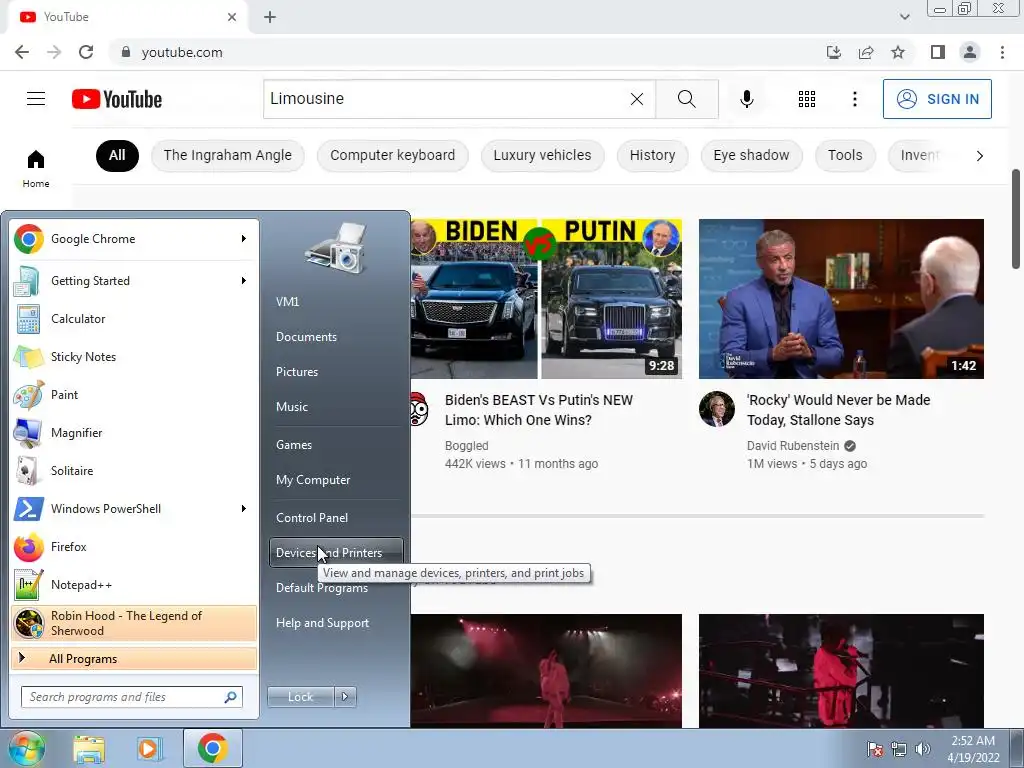This screenshot has width=1024, height=768.
Task: Reload the YouTube page
Action: [x=86, y=52]
